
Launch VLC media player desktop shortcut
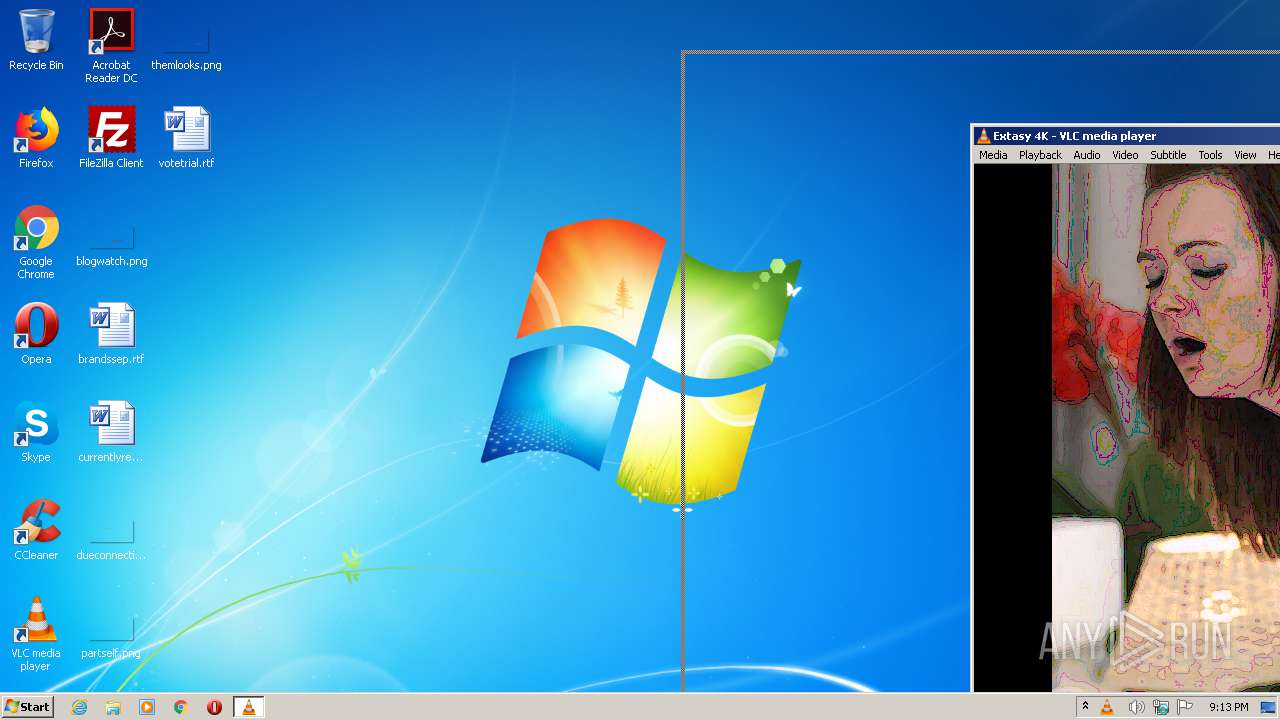(x=36, y=634)
